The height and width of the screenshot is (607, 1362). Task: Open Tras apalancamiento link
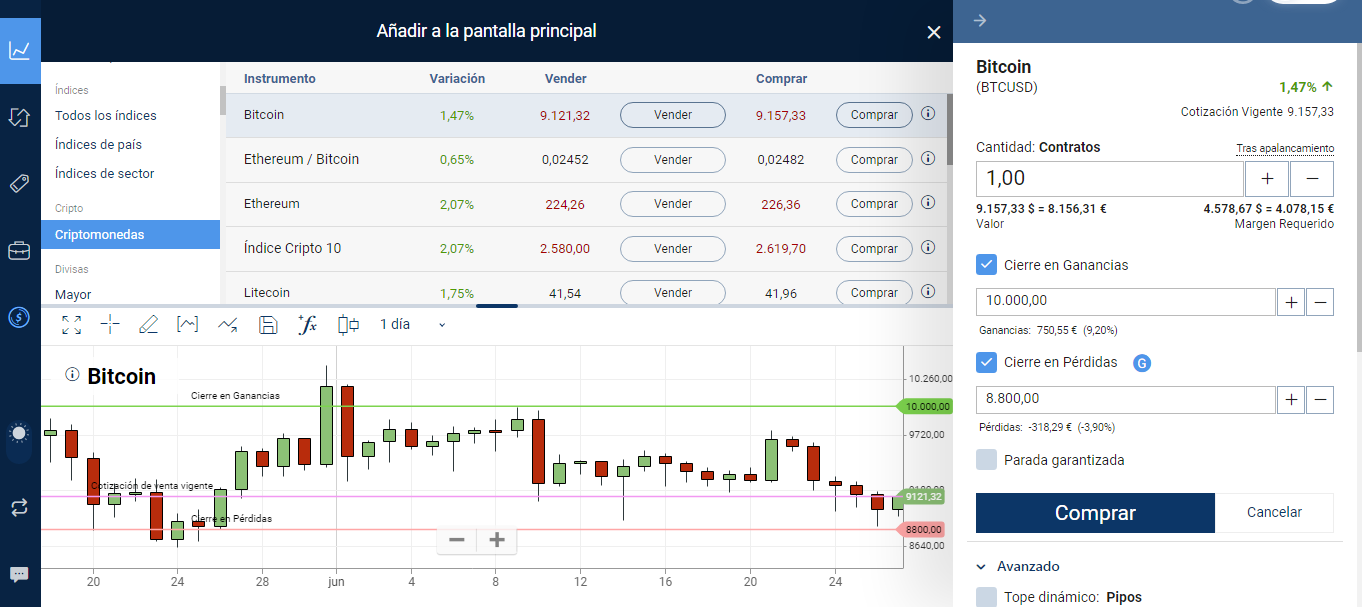pos(1285,148)
